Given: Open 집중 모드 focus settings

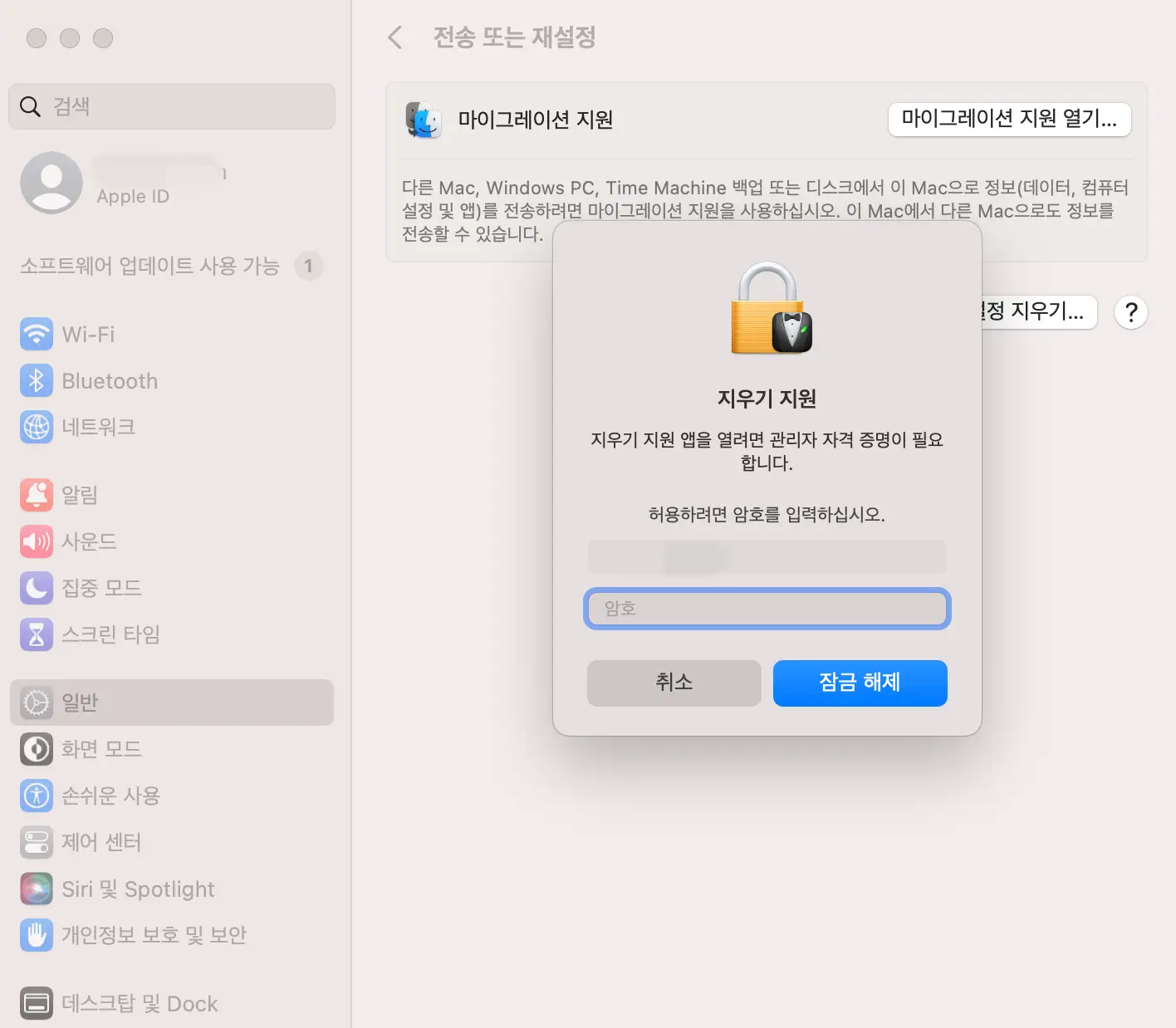Looking at the screenshot, I should pos(102,588).
